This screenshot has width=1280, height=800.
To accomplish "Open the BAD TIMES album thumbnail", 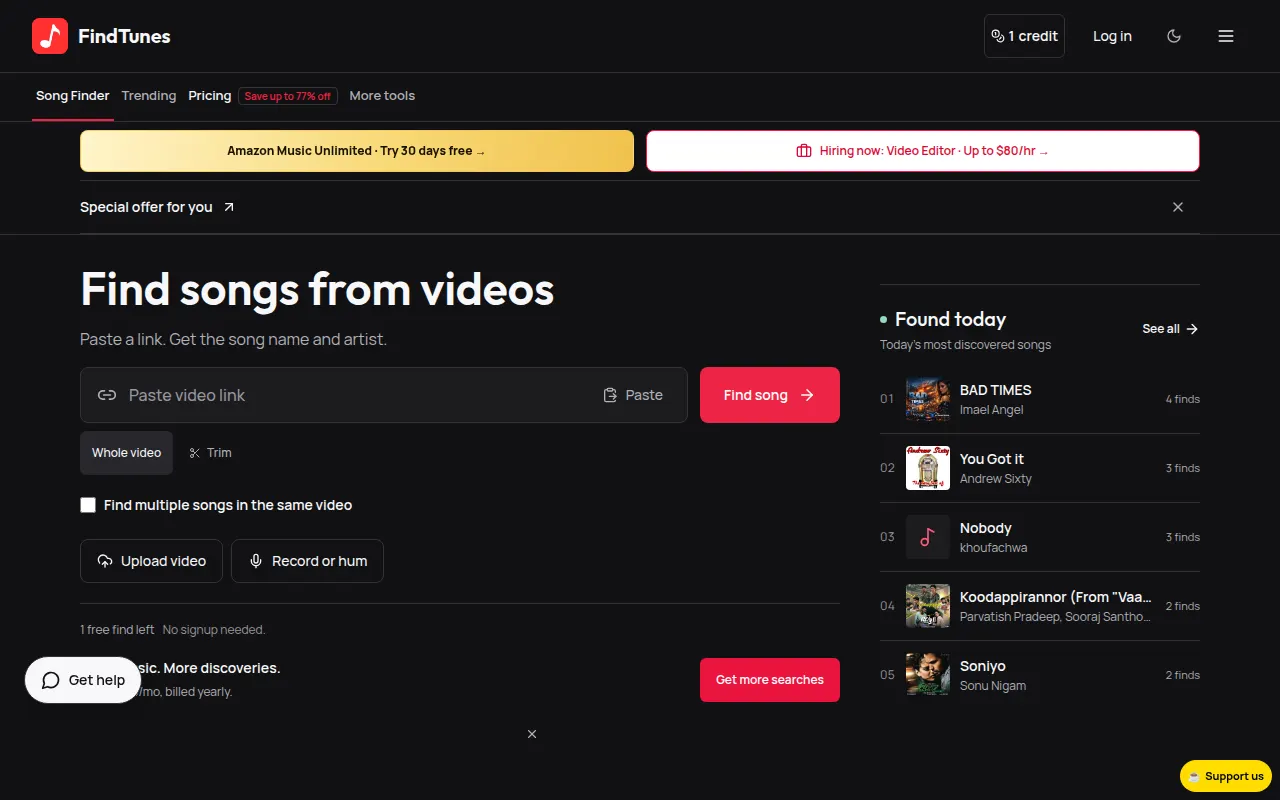I will pos(928,399).
